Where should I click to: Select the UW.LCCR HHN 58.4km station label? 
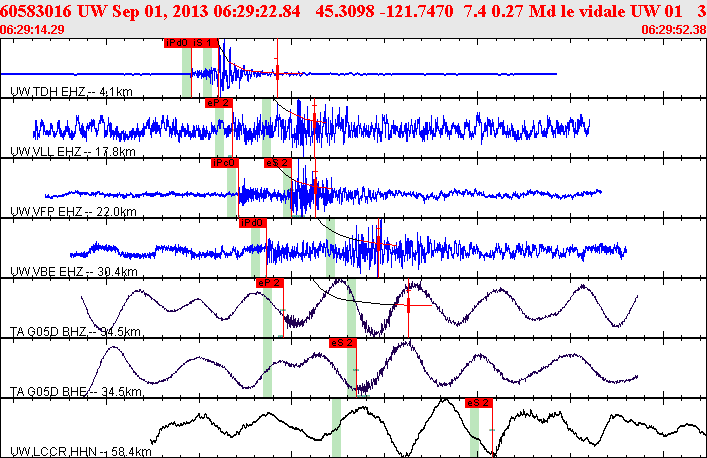(81, 451)
